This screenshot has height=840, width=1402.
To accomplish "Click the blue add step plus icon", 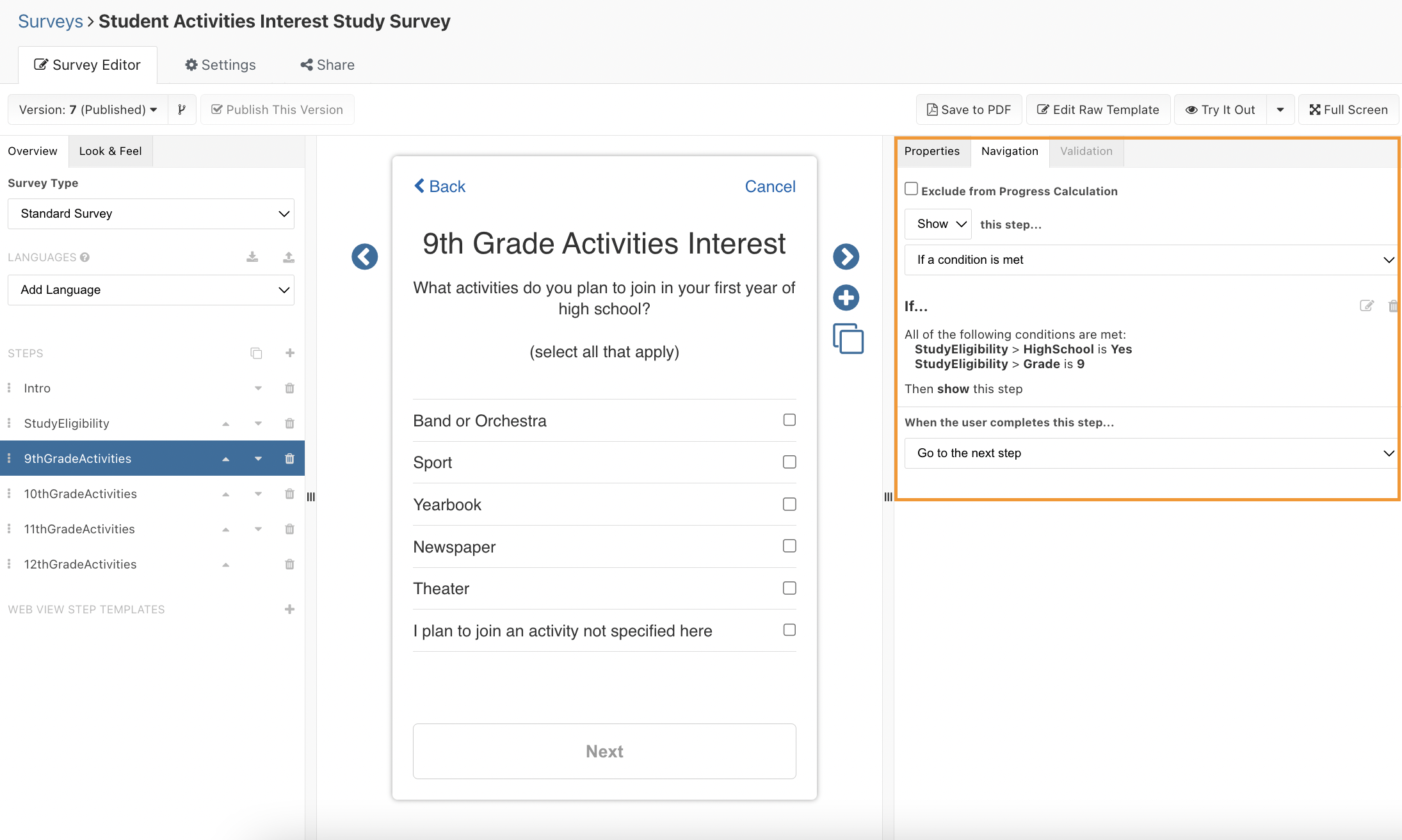I will (846, 298).
